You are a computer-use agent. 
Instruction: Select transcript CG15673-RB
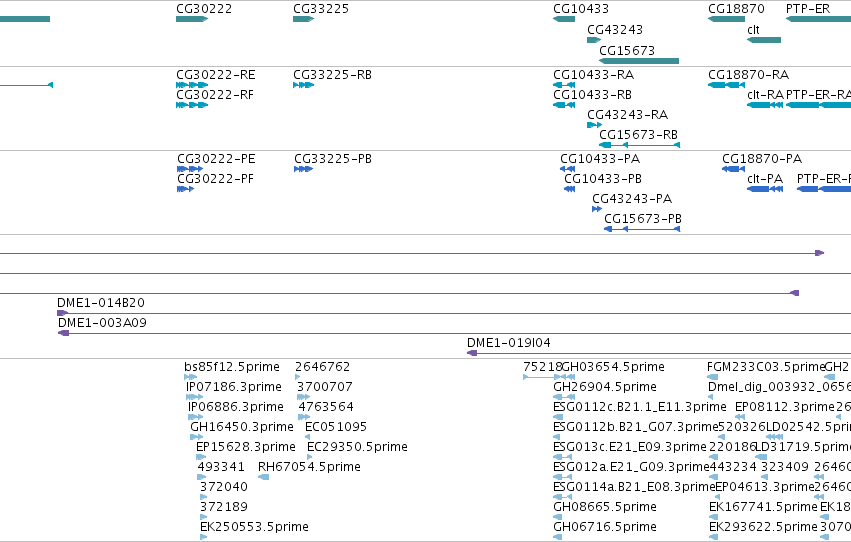click(639, 145)
